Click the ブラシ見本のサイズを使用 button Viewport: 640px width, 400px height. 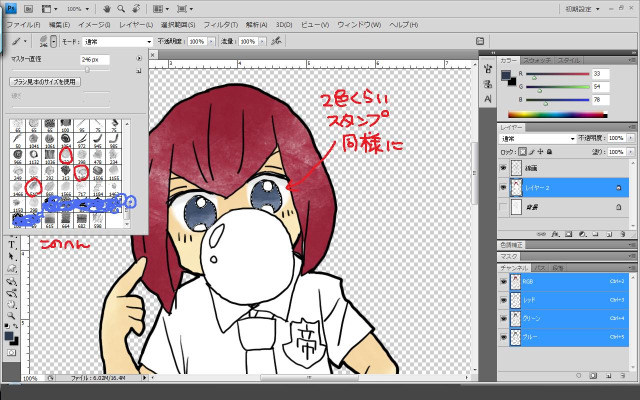pos(43,81)
